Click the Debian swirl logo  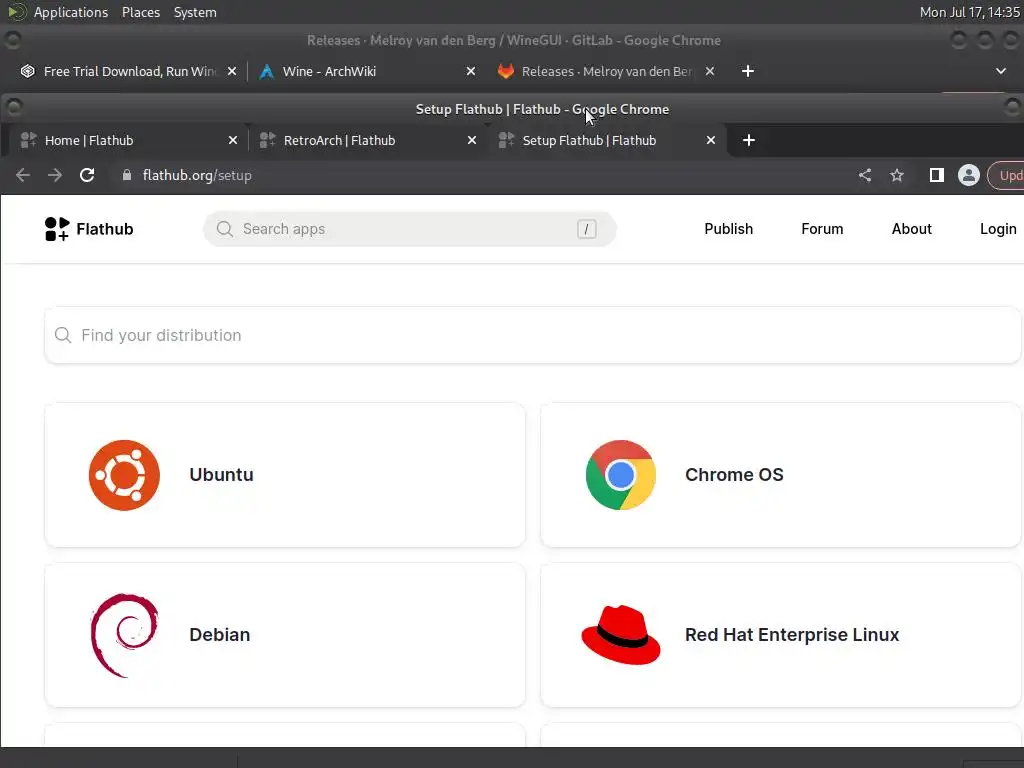click(124, 635)
